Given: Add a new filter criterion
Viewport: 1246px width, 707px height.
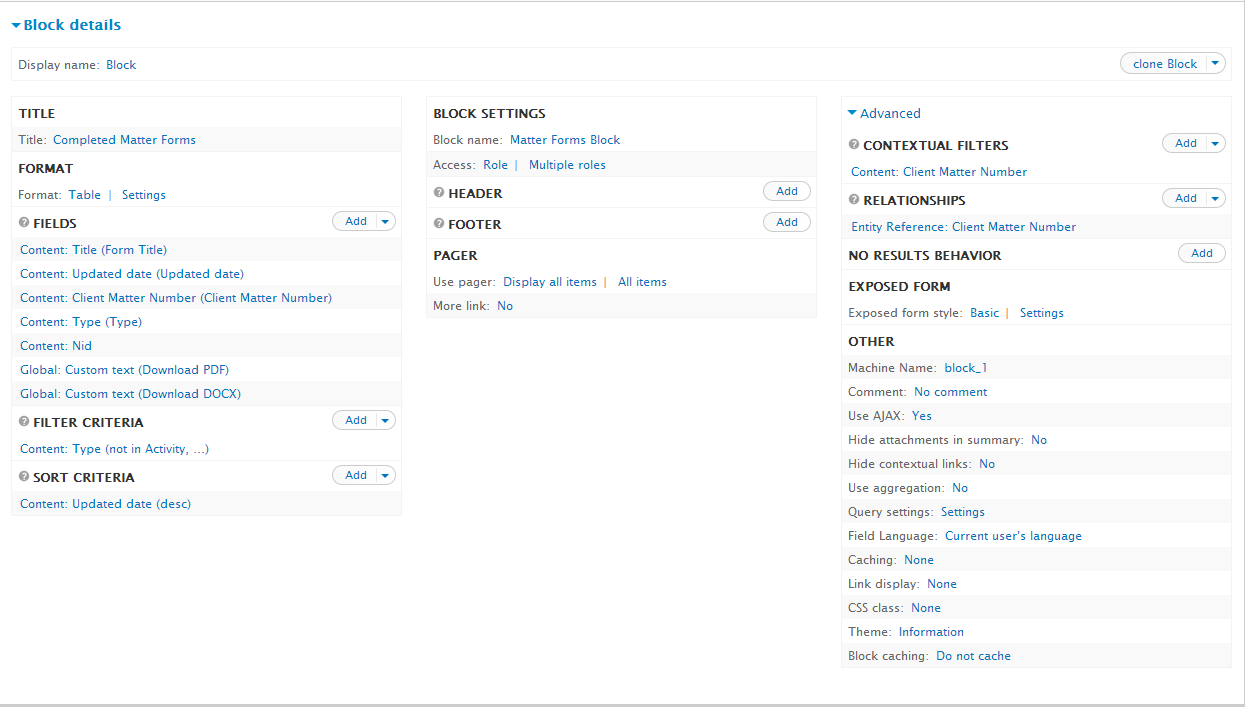Looking at the screenshot, I should coord(356,420).
